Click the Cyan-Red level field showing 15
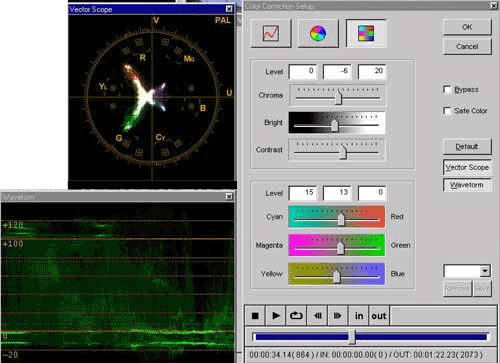The image size is (500, 363). coord(303,193)
